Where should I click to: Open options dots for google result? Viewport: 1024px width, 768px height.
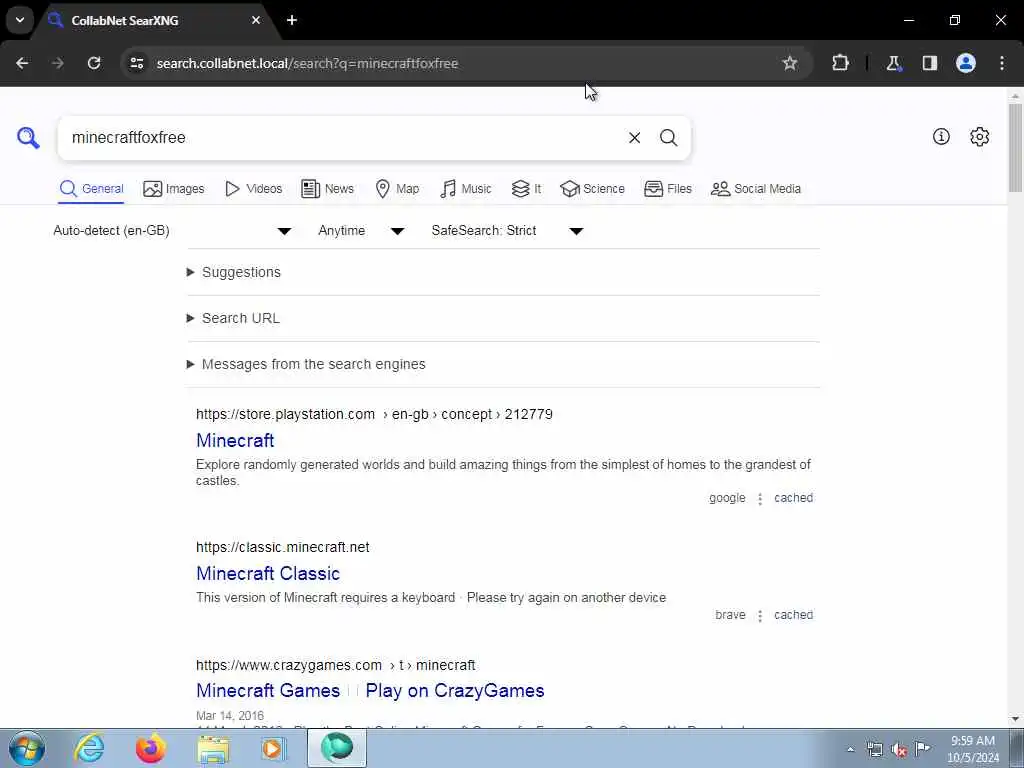(760, 499)
